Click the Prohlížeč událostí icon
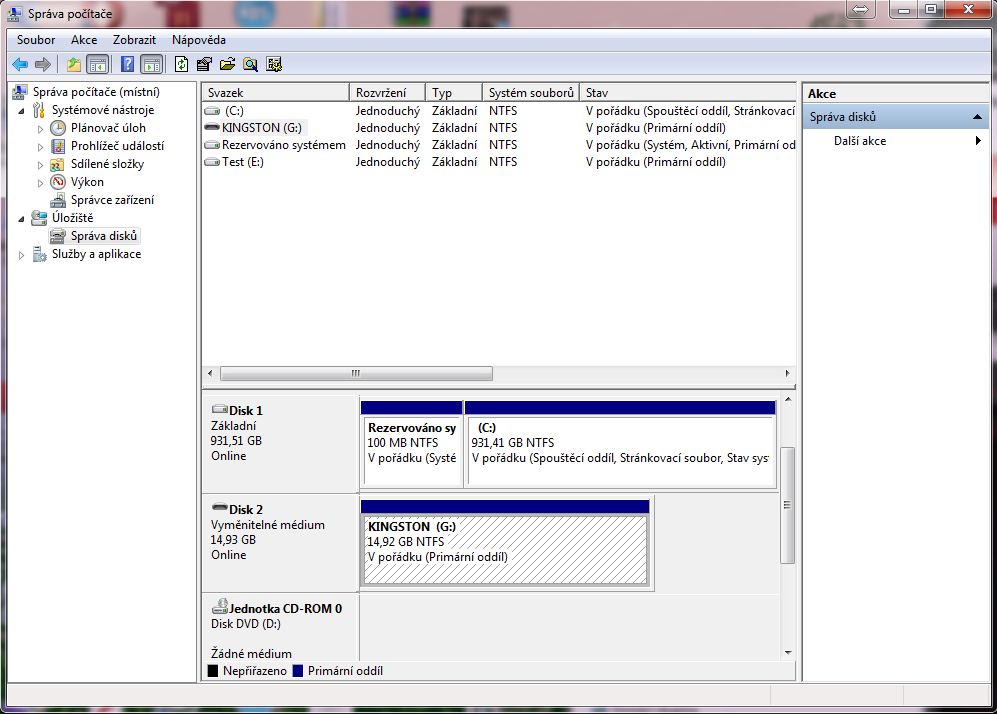This screenshot has height=714, width=997. pyautogui.click(x=58, y=146)
